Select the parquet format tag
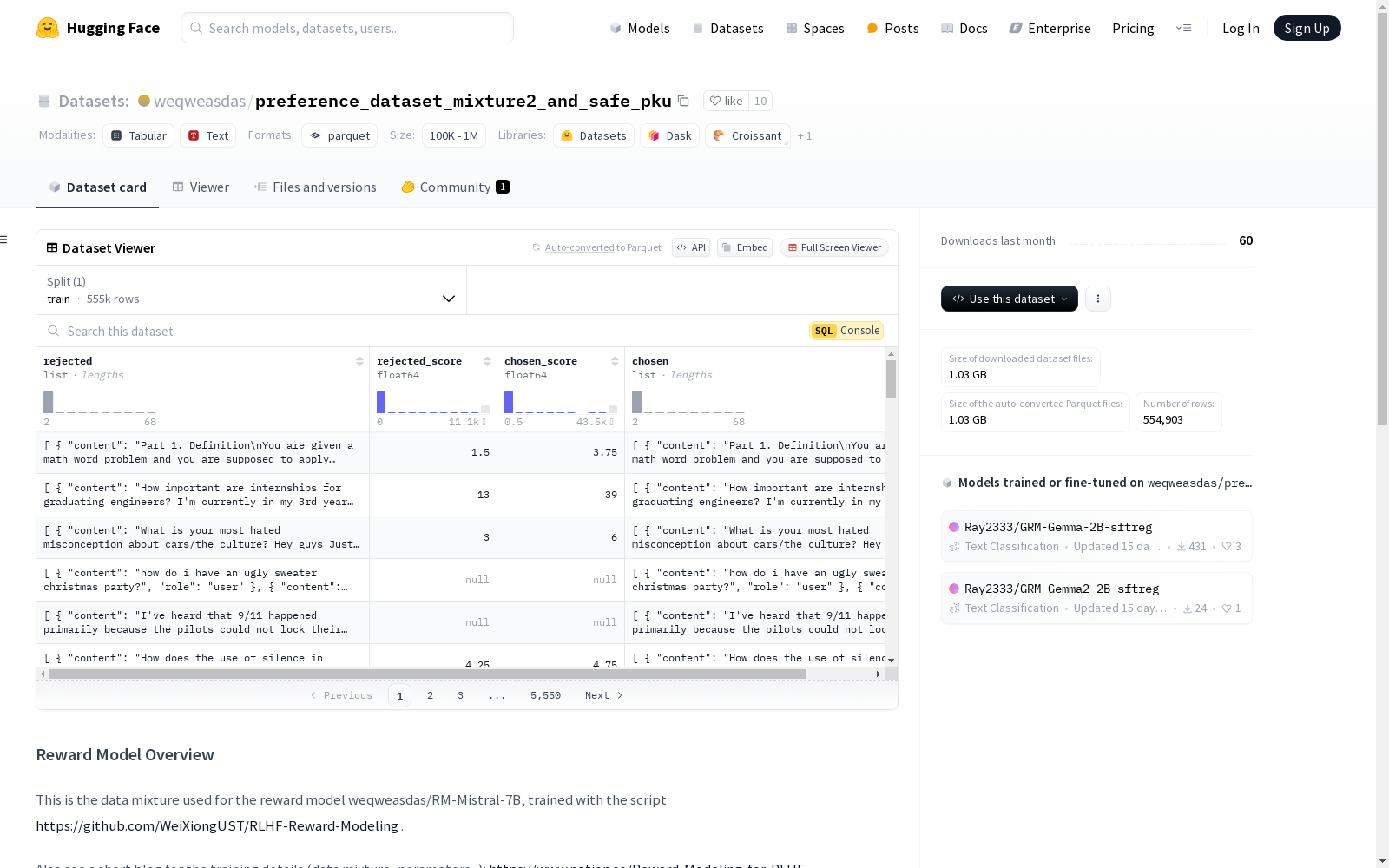 pos(339,135)
